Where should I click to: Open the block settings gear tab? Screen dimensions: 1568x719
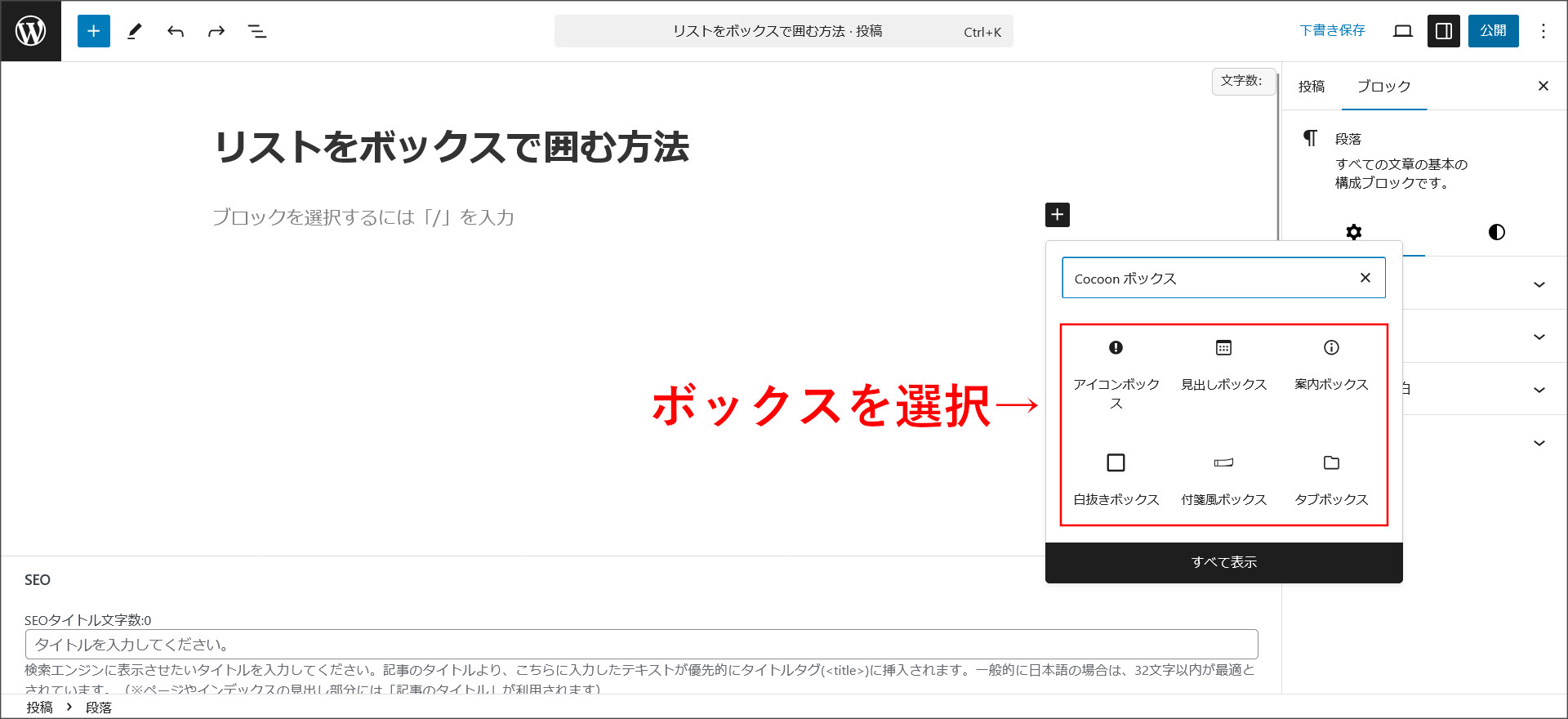(x=1354, y=232)
